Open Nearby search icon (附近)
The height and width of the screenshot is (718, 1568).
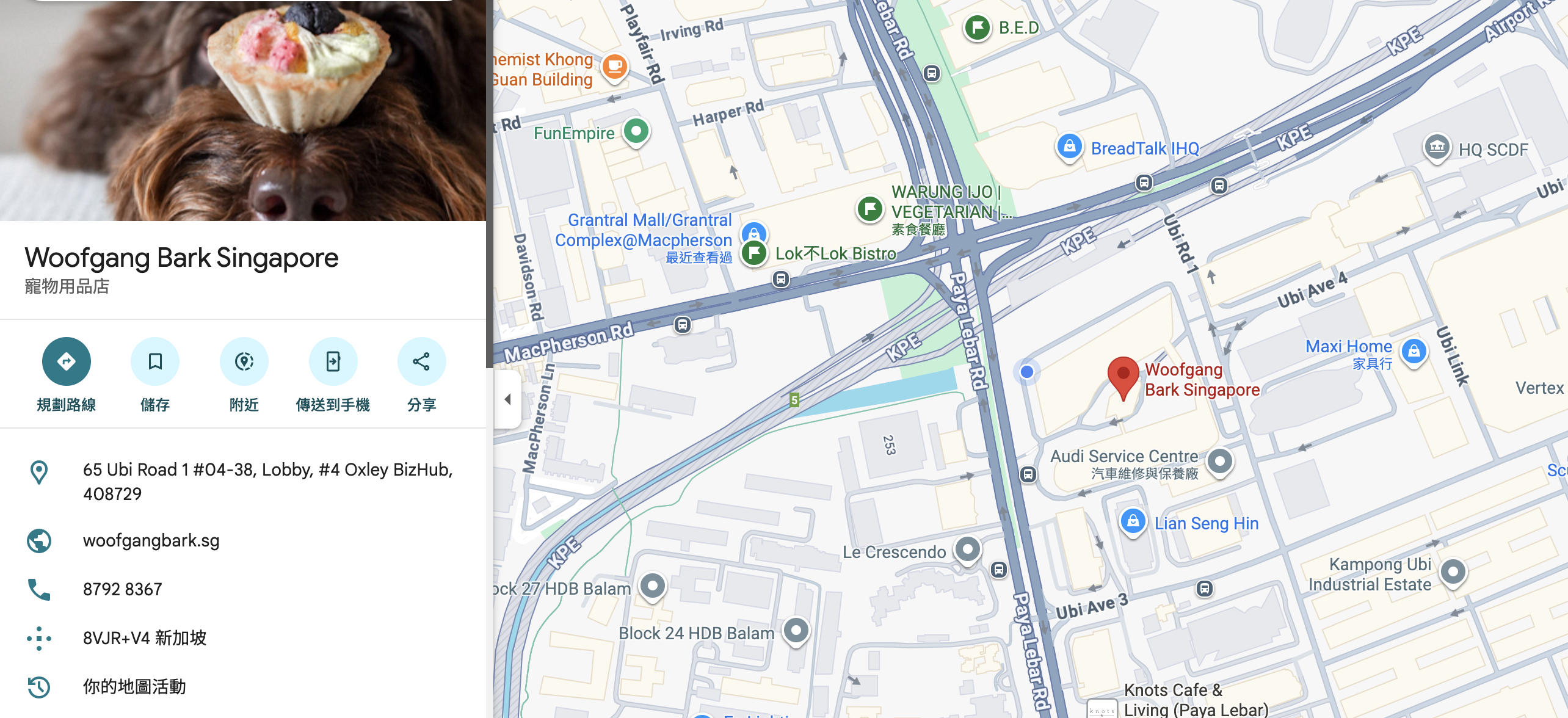pyautogui.click(x=244, y=361)
